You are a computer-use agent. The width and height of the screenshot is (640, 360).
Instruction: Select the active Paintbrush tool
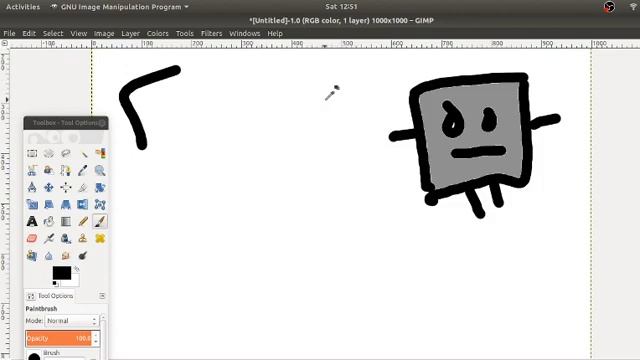[x=100, y=221]
